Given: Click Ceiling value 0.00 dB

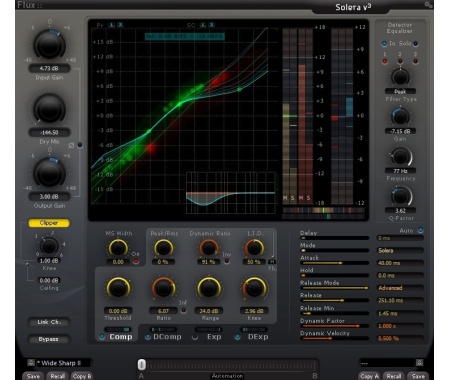Looking at the screenshot, I should [49, 280].
